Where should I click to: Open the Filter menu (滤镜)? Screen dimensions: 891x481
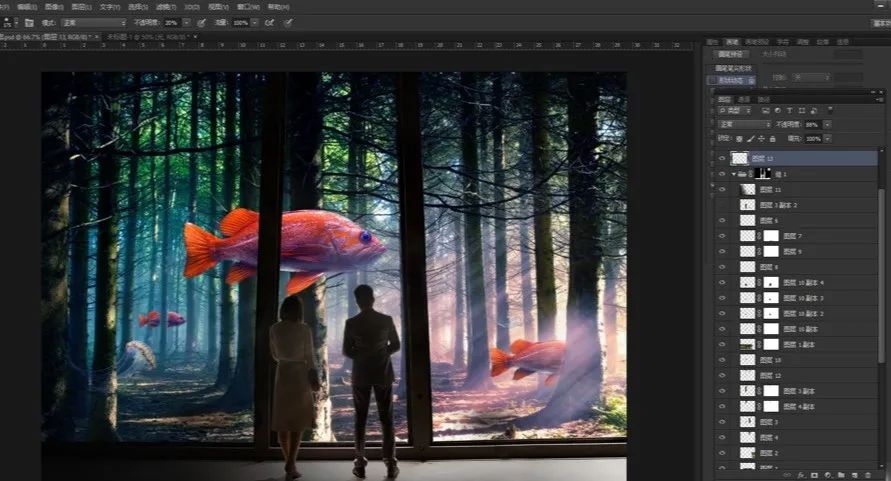click(x=166, y=7)
